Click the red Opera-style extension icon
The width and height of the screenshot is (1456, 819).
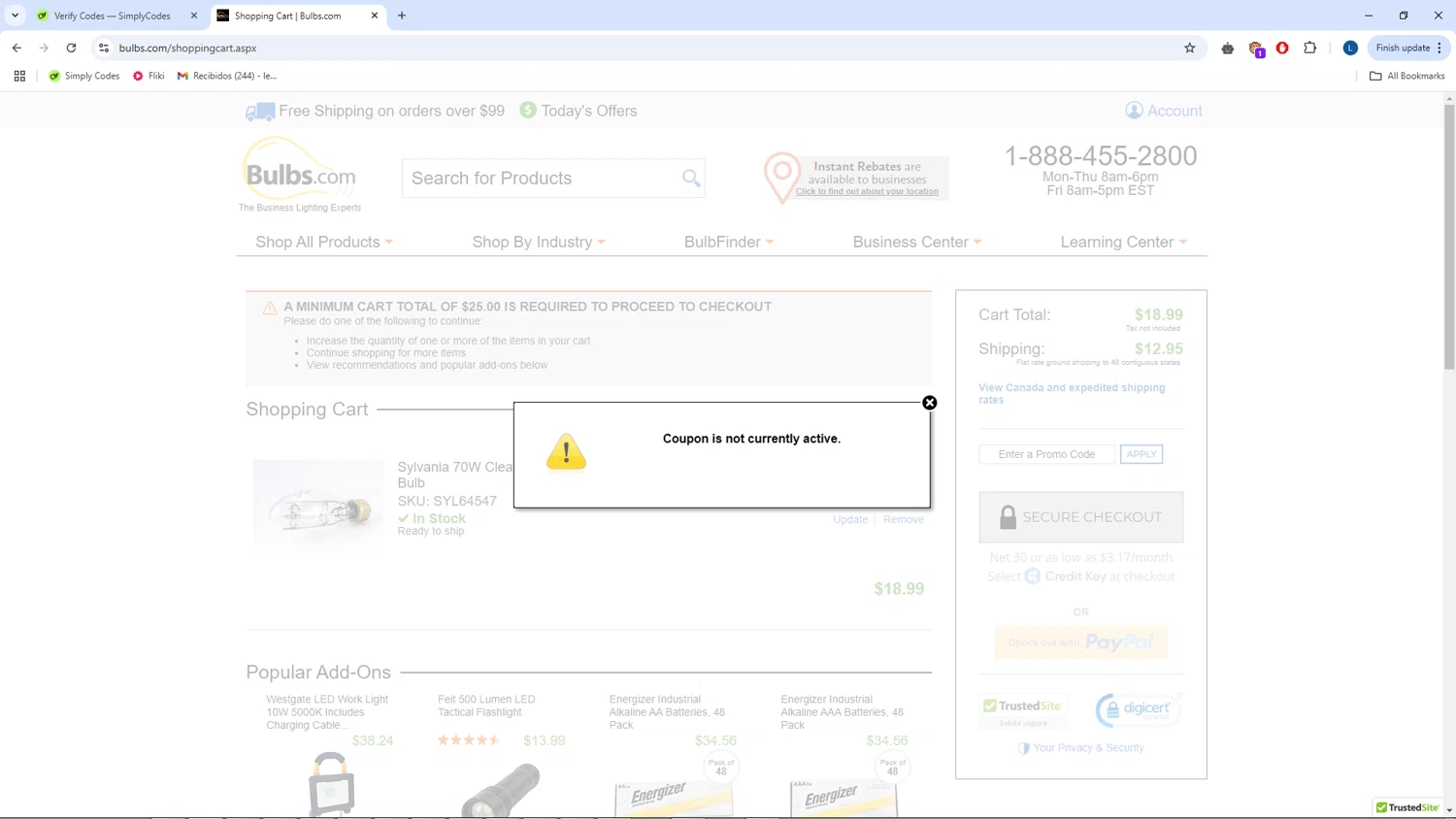[1282, 48]
